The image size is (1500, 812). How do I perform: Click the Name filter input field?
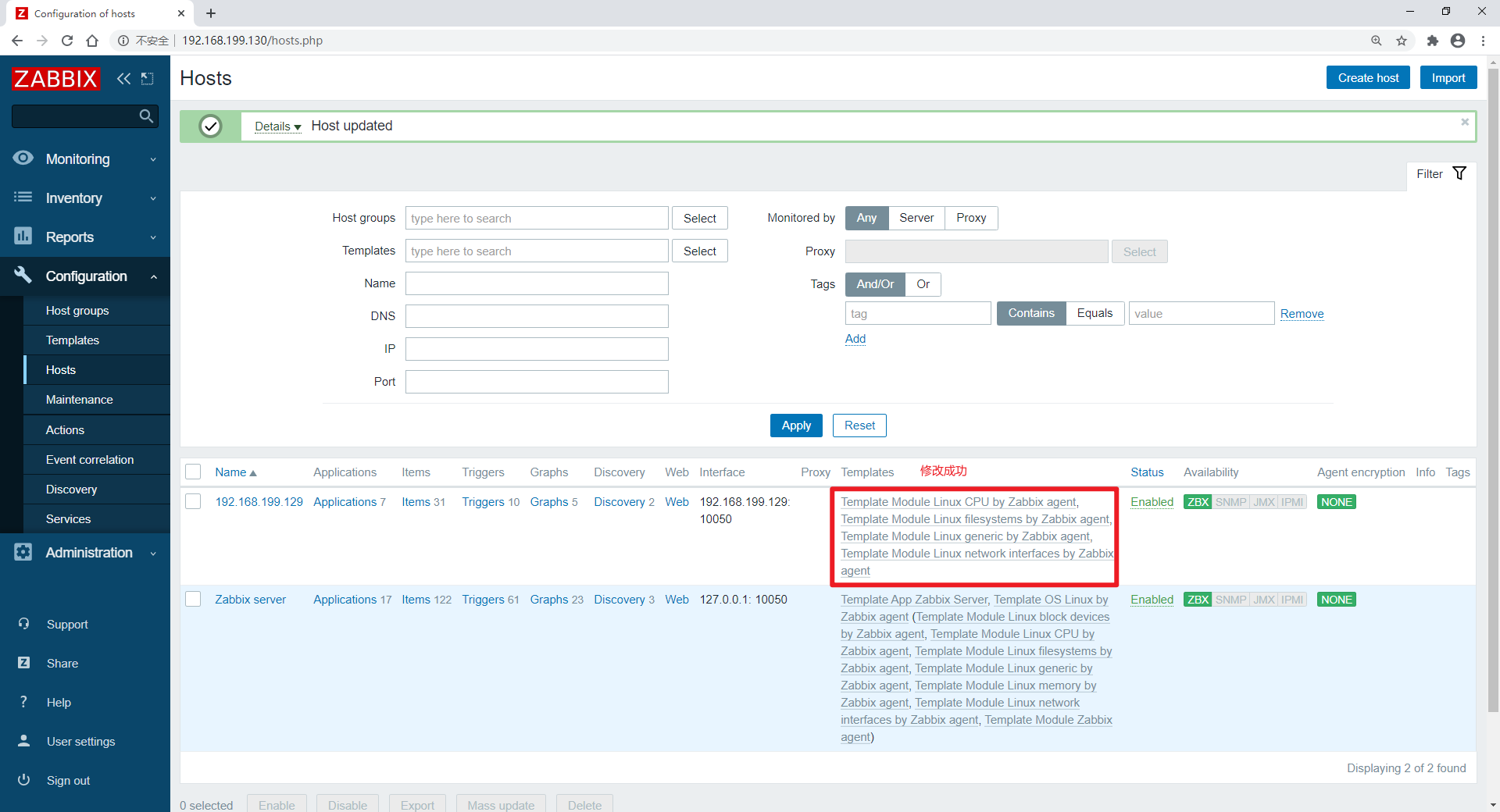pos(537,283)
